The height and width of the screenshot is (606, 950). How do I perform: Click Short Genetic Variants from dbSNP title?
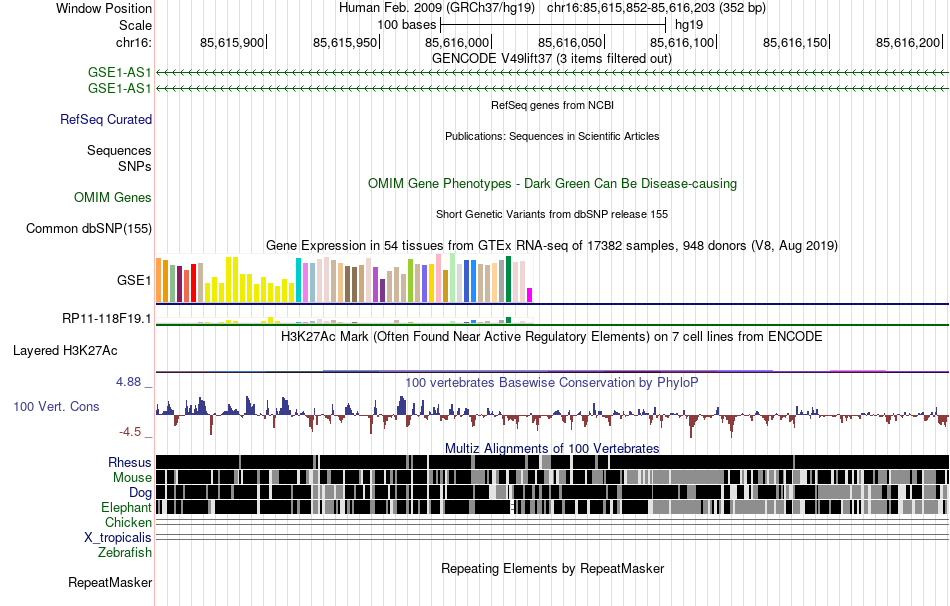[552, 215]
